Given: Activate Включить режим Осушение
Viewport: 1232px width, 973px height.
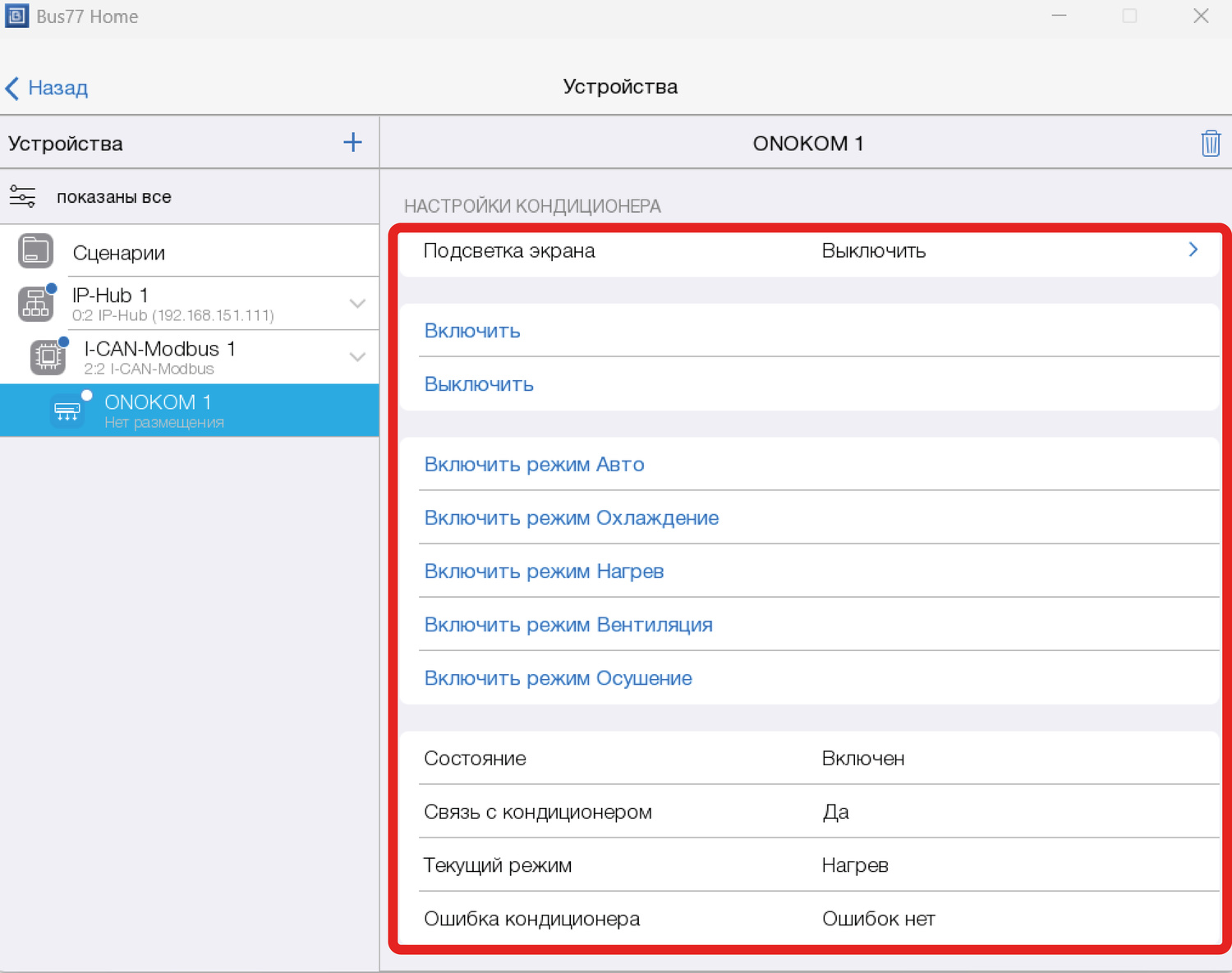Looking at the screenshot, I should coord(558,678).
